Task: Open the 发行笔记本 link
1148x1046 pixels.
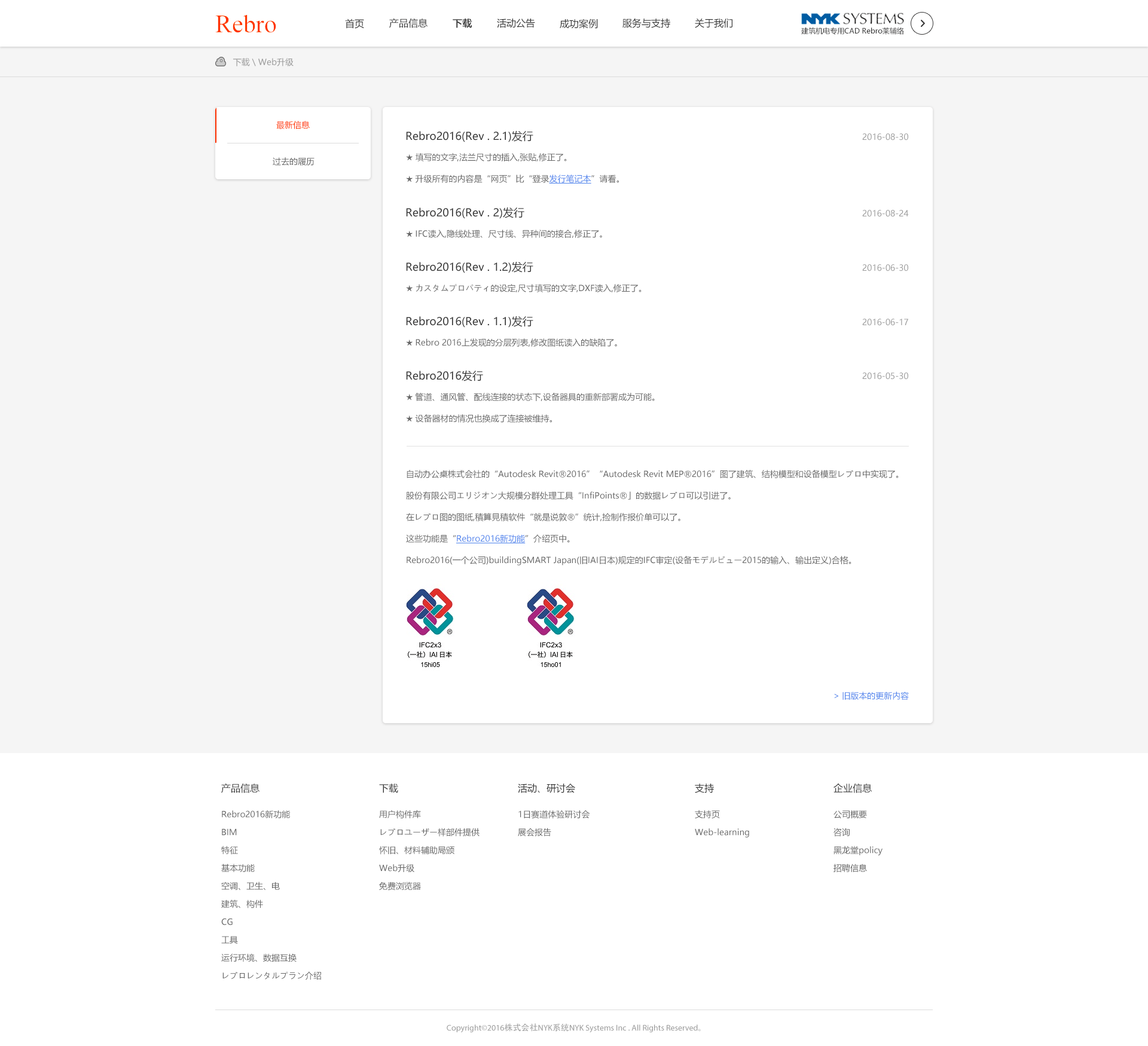Action: coord(570,179)
